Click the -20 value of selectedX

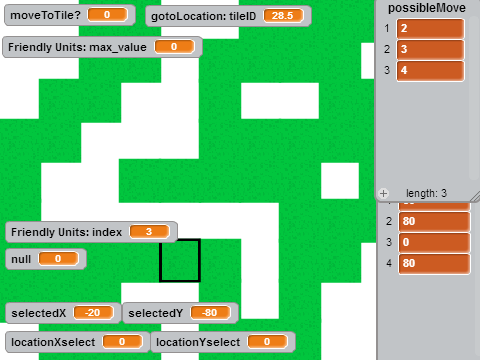(x=93, y=313)
